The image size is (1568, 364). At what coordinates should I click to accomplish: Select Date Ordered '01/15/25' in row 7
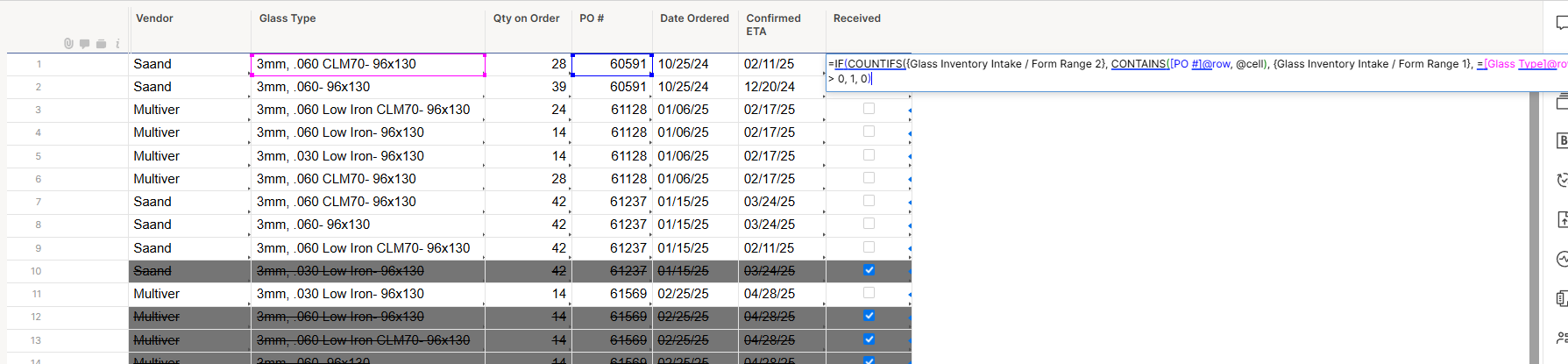pyautogui.click(x=695, y=202)
